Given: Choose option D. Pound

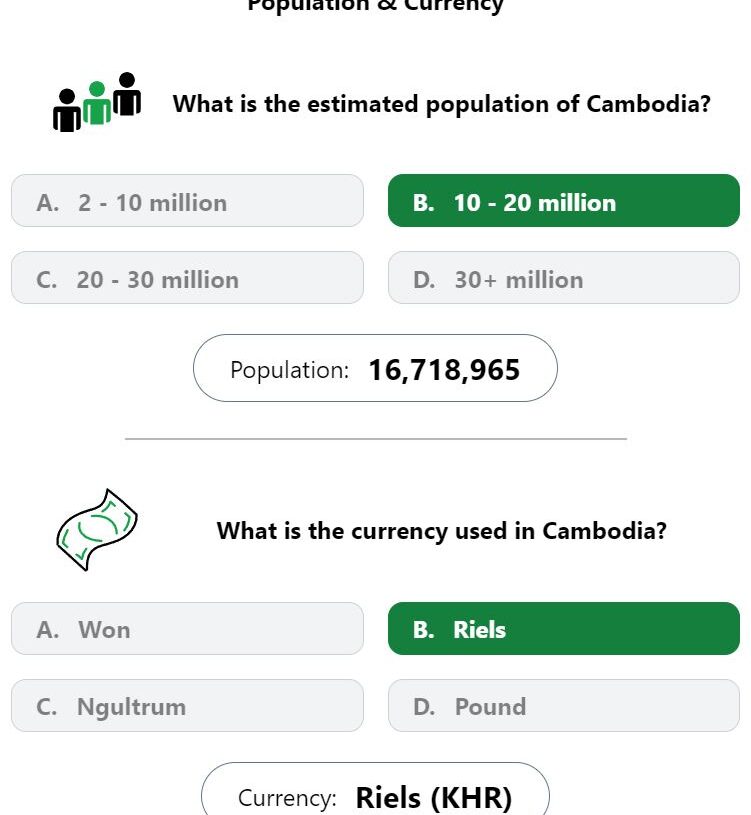Looking at the screenshot, I should [x=564, y=705].
